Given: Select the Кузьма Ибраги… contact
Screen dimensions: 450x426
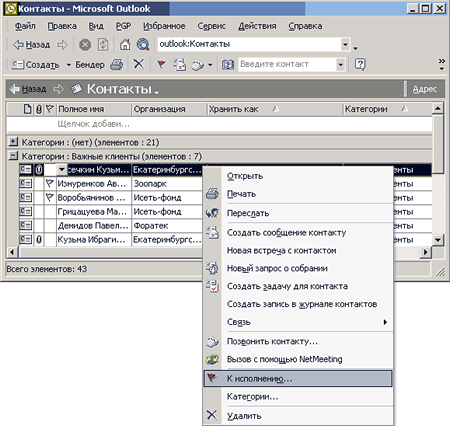Looking at the screenshot, I should [x=92, y=240].
